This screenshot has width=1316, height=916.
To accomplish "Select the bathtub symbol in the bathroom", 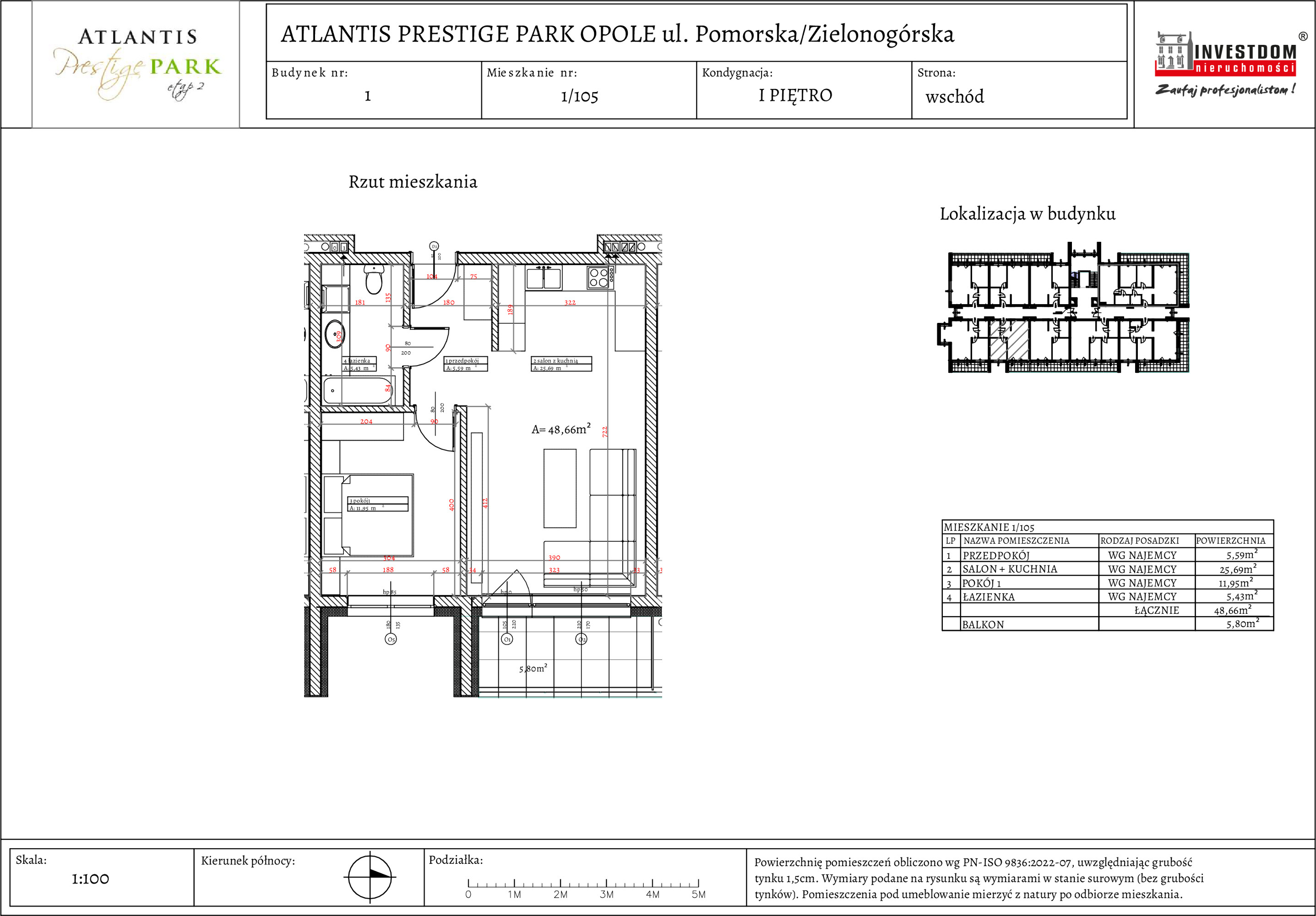I will (x=358, y=390).
